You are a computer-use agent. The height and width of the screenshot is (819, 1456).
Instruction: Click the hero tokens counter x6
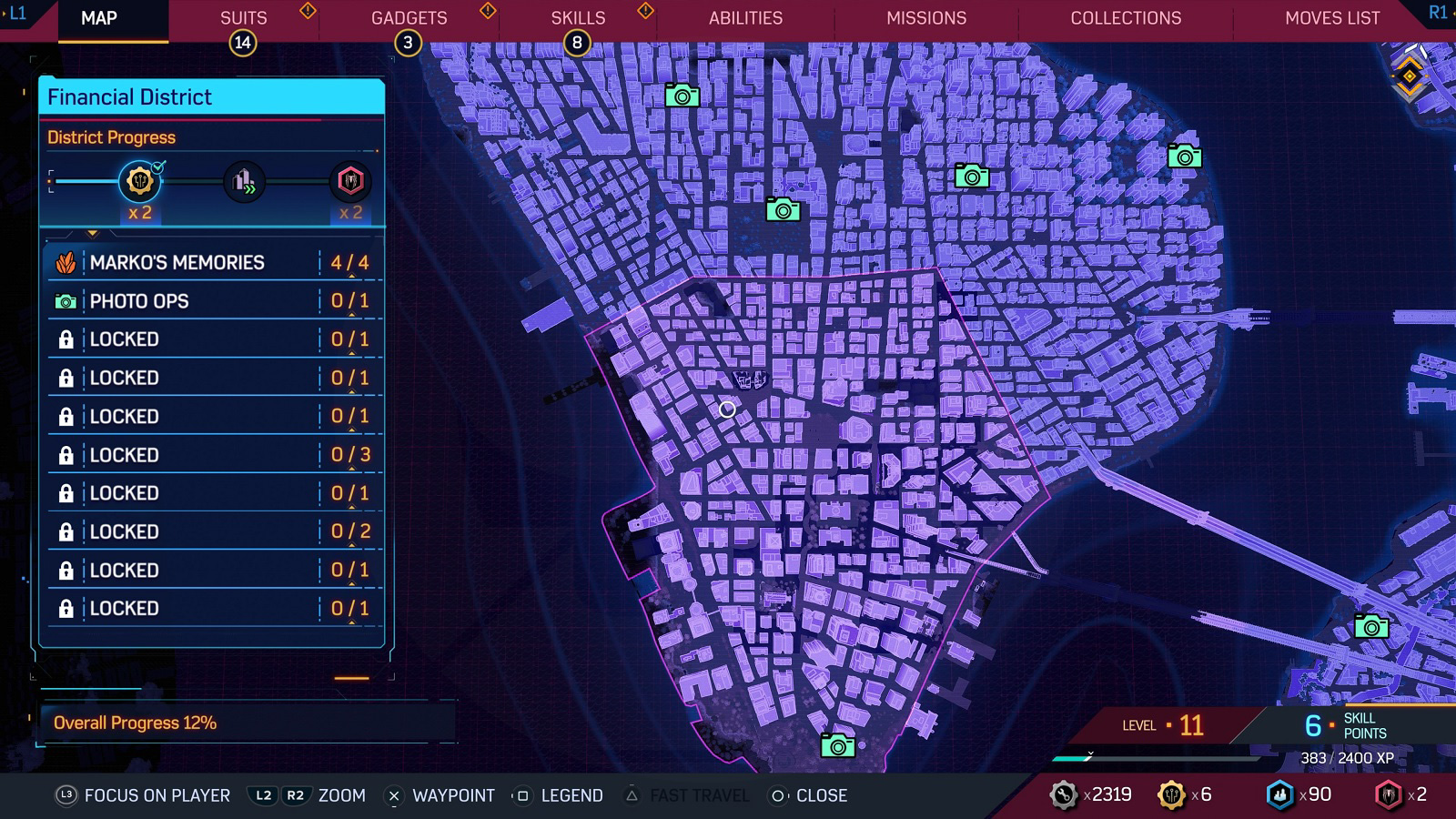click(x=1184, y=794)
